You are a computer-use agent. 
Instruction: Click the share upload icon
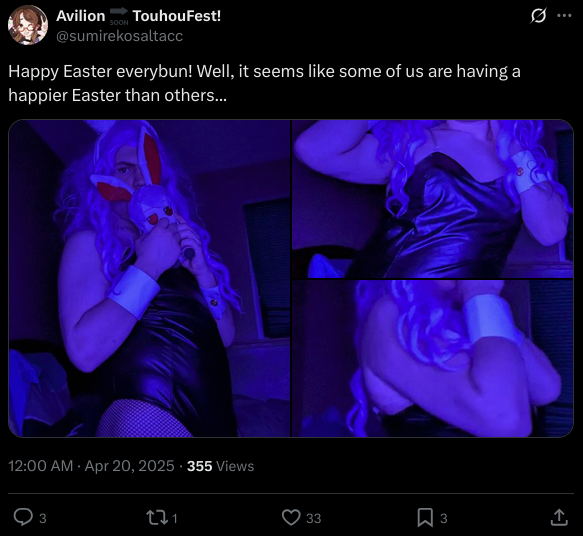pyautogui.click(x=559, y=517)
